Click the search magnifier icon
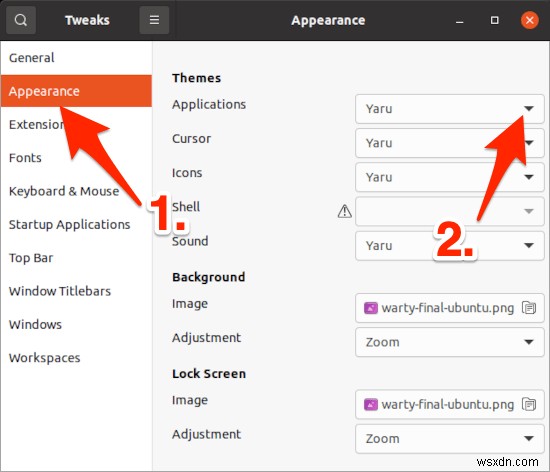This screenshot has height=472, width=550. [x=21, y=20]
